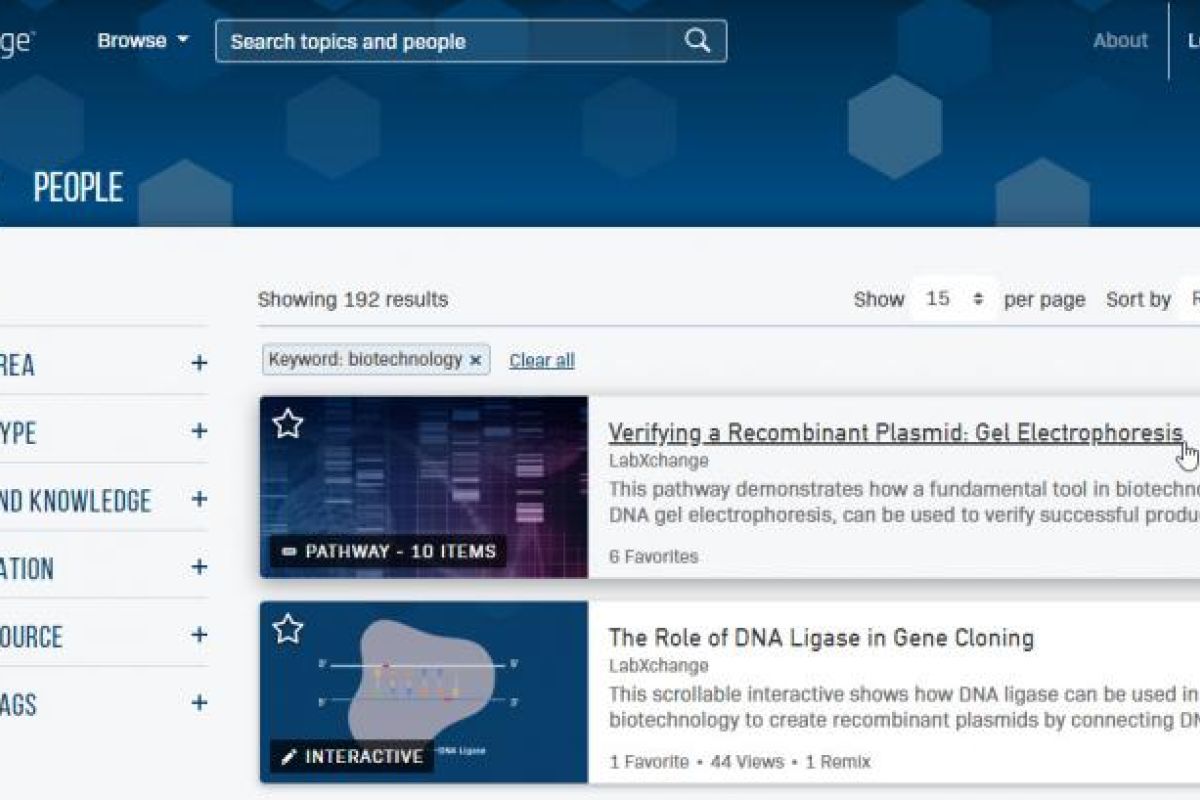The height and width of the screenshot is (800, 1200).
Task: Expand the Source filter plus icon
Action: (199, 635)
